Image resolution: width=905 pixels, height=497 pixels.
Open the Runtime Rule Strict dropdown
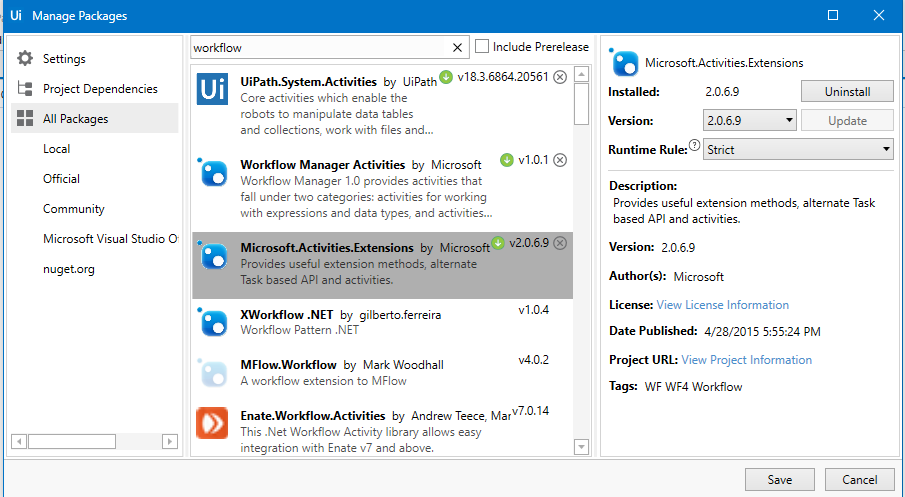798,150
